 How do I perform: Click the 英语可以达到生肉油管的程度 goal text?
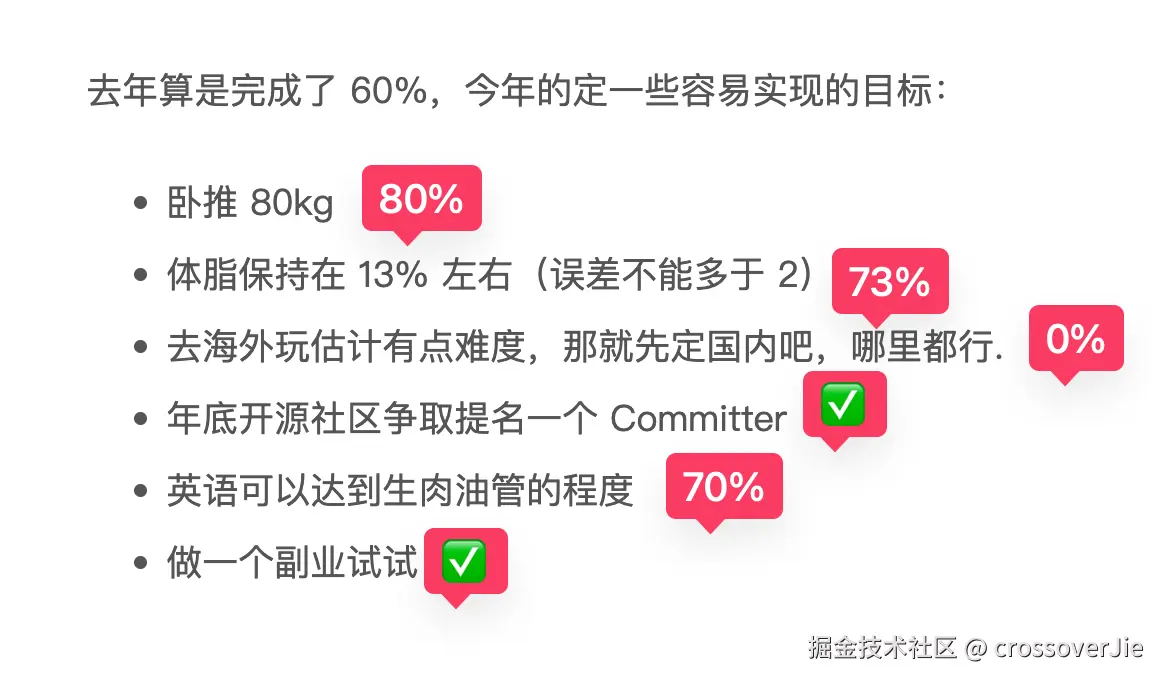[400, 491]
